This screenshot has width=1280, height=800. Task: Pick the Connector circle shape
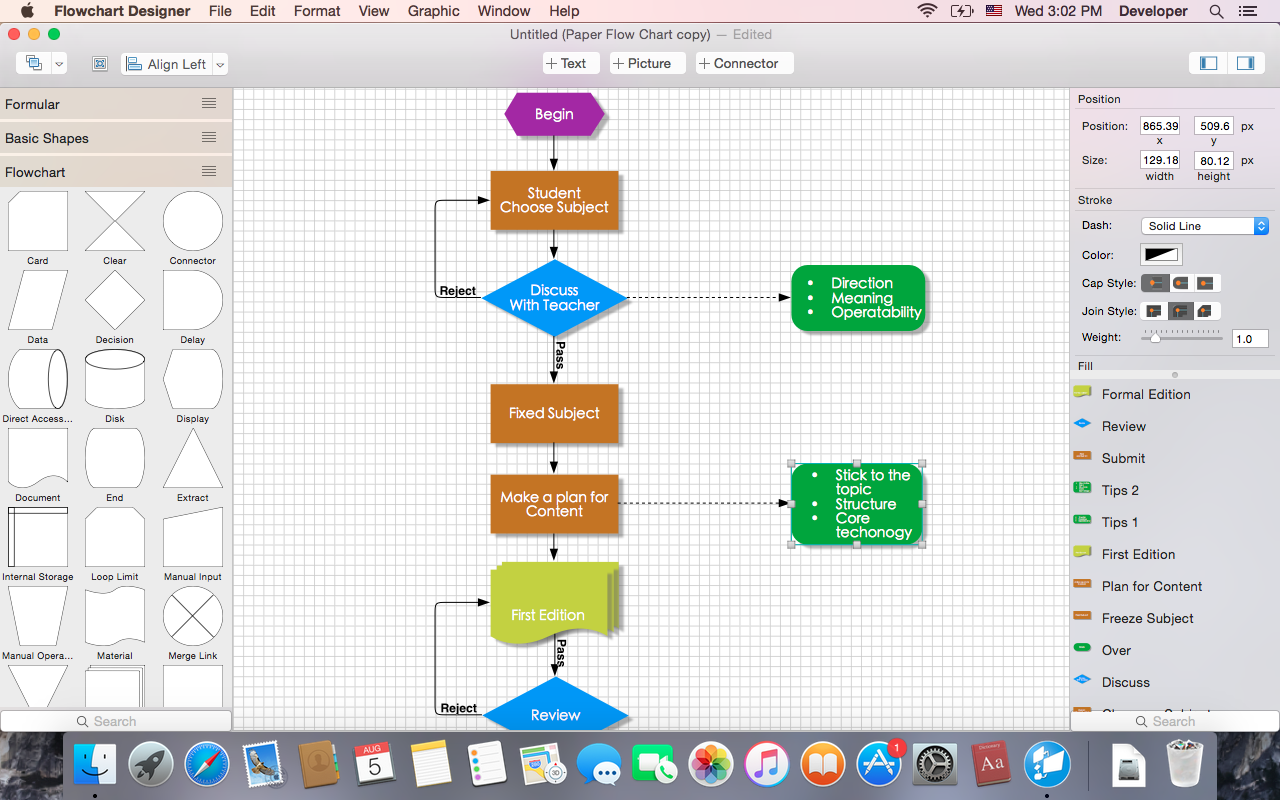pyautogui.click(x=193, y=221)
